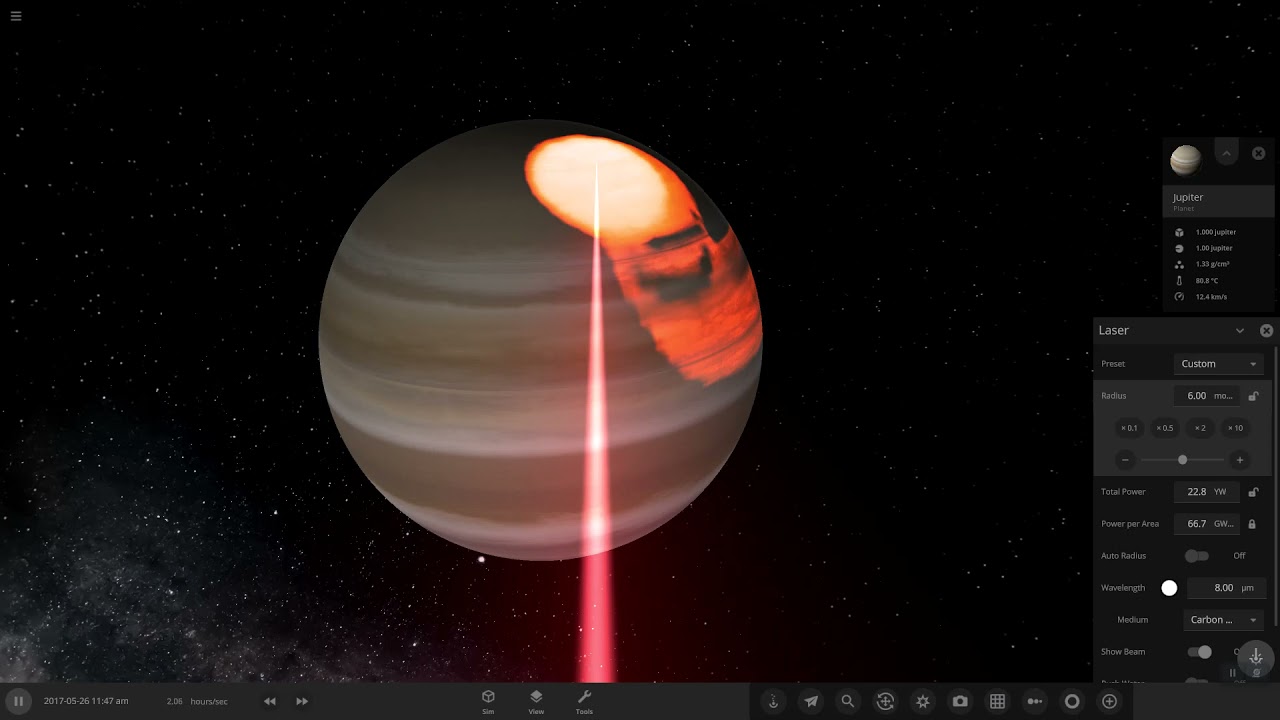Speed up simulation time speed
The width and height of the screenshot is (1280, 720).
pyautogui.click(x=302, y=701)
